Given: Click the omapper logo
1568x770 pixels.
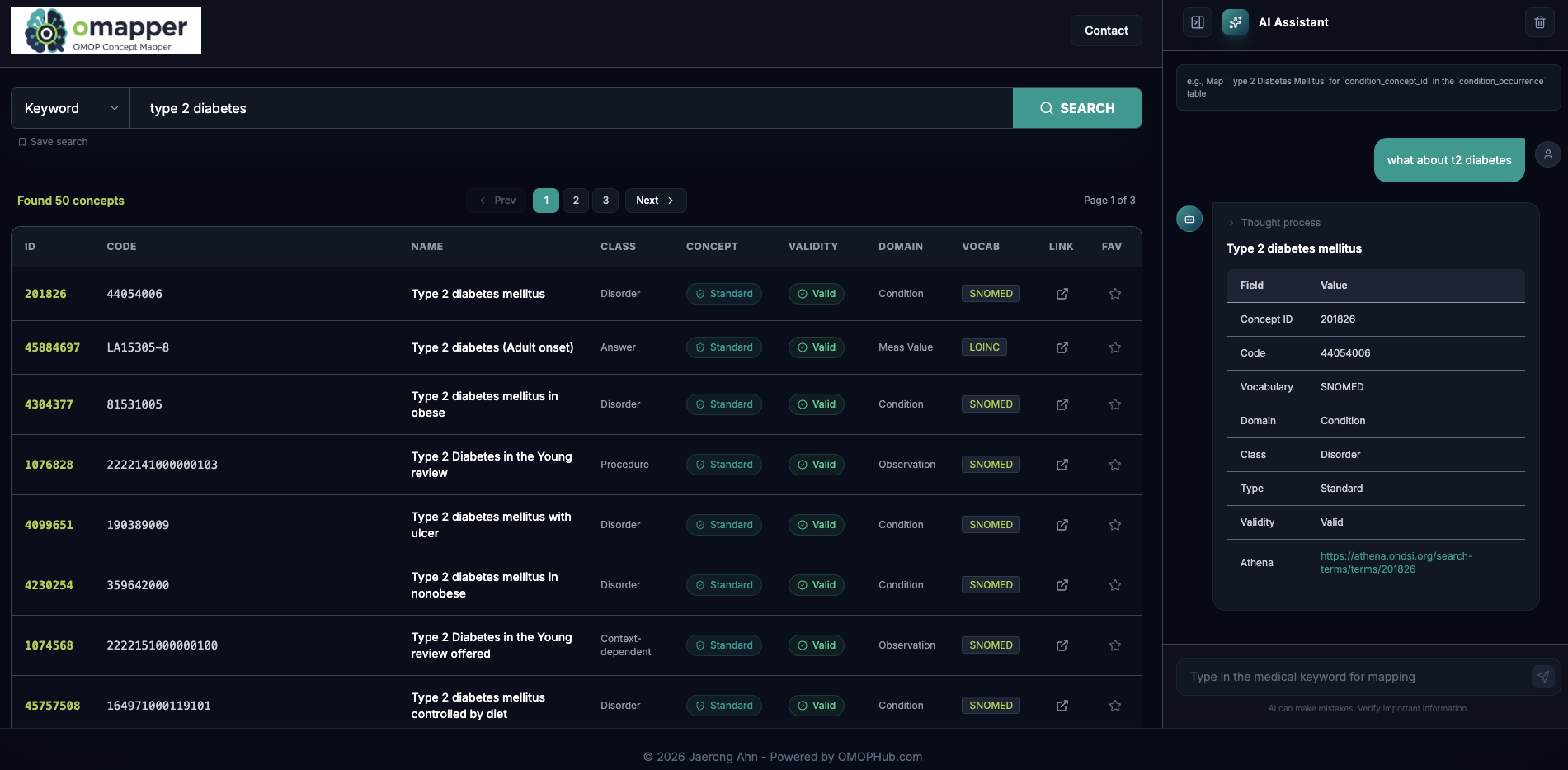Looking at the screenshot, I should click(106, 31).
